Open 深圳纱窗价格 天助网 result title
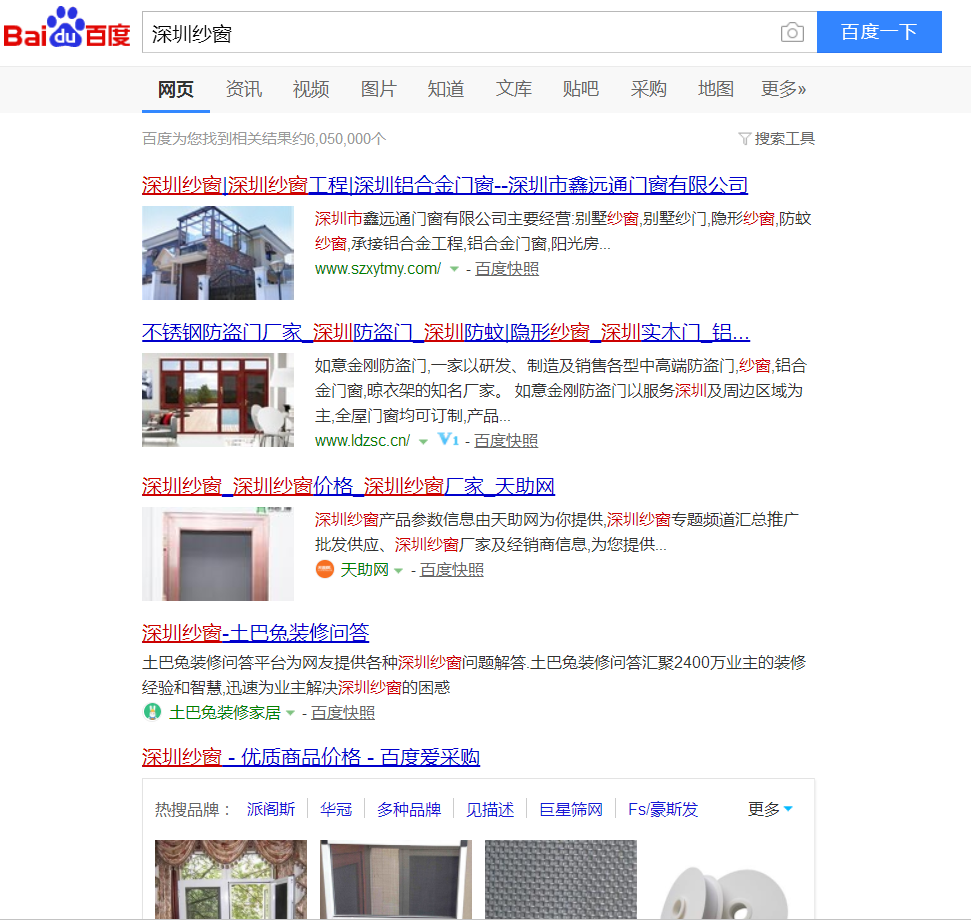Screen dimensions: 971x921 tap(348, 486)
